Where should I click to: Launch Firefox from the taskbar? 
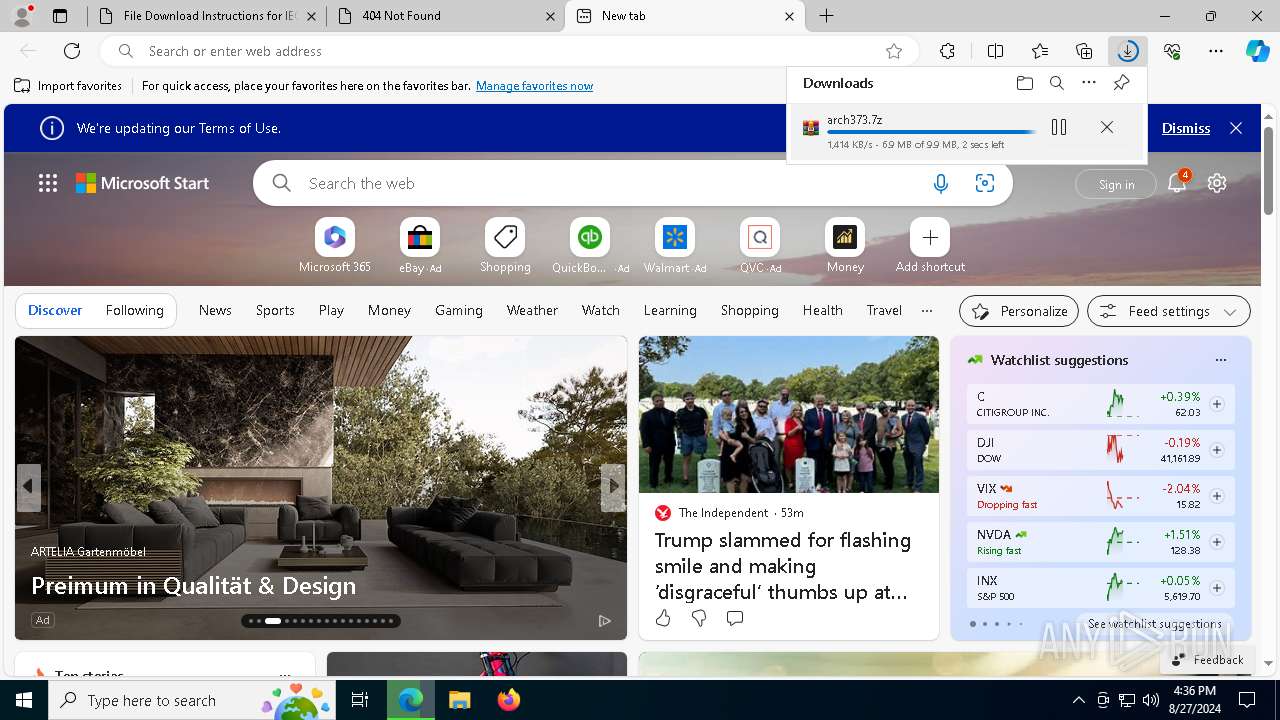[509, 700]
